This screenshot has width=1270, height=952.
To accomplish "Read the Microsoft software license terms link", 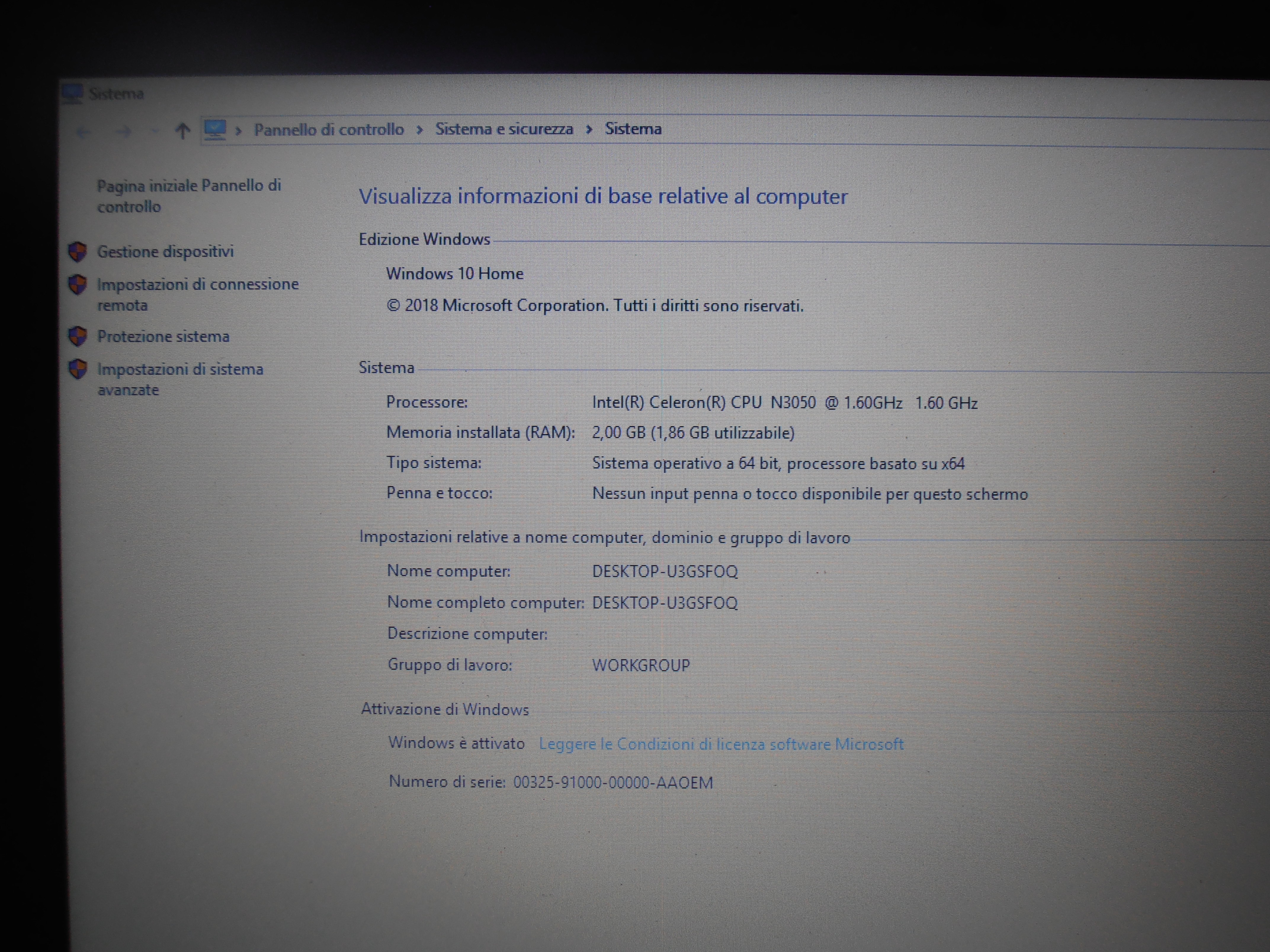I will point(721,744).
